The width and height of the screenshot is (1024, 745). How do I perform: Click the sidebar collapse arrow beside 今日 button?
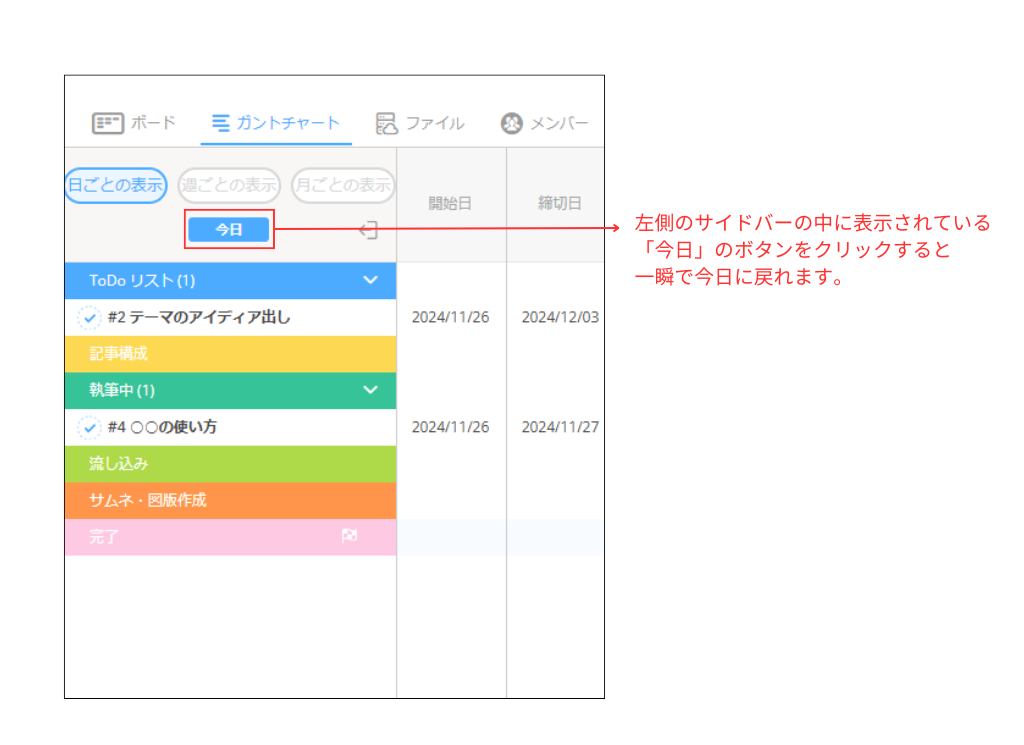[x=368, y=229]
